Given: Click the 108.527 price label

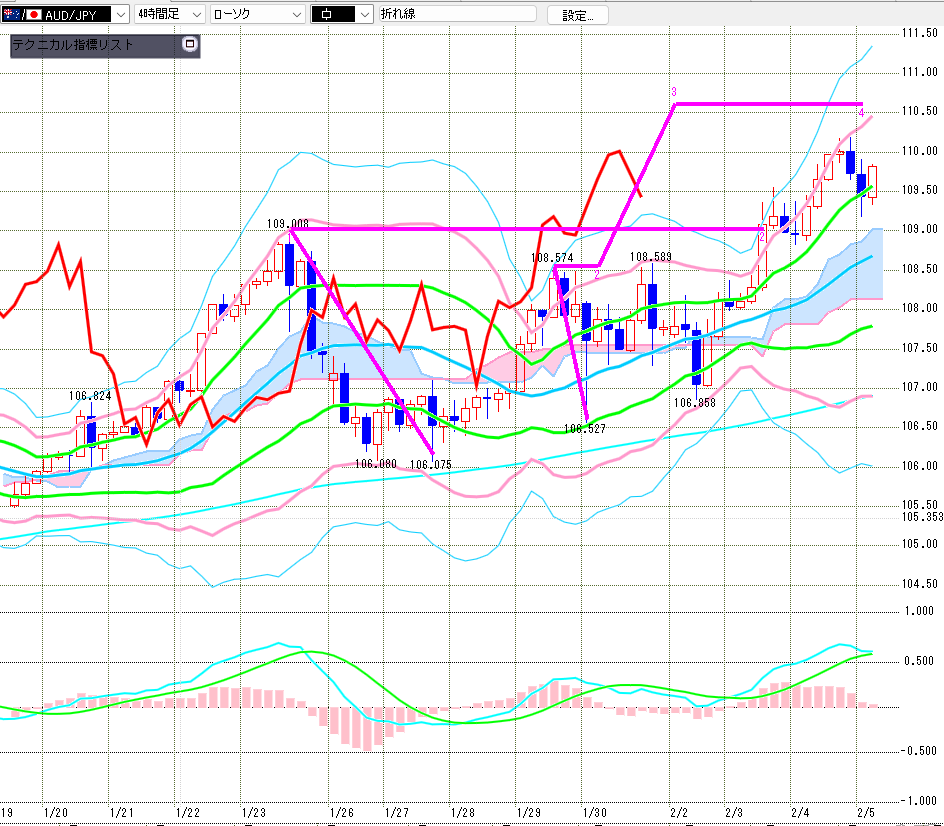Looking at the screenshot, I should click(586, 428).
